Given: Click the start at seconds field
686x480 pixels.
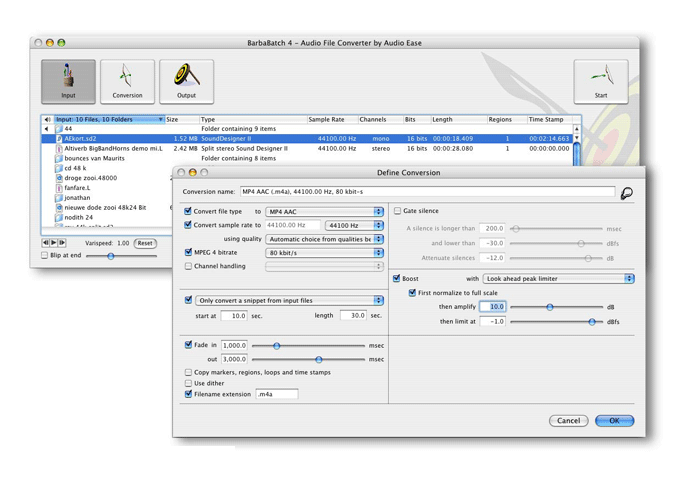Looking at the screenshot, I should click(234, 315).
